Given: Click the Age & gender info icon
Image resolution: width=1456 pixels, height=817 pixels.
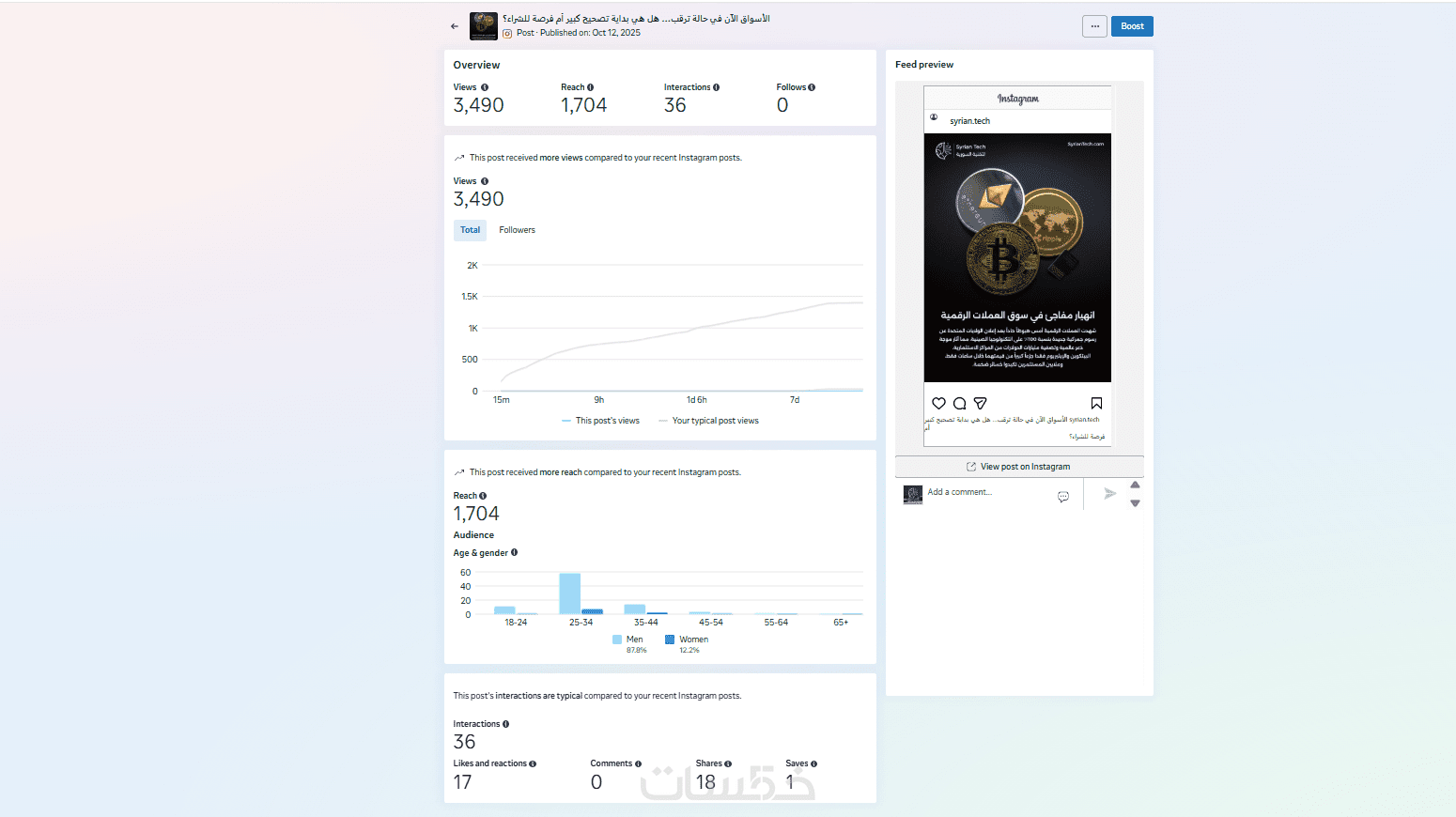Looking at the screenshot, I should coord(514,552).
